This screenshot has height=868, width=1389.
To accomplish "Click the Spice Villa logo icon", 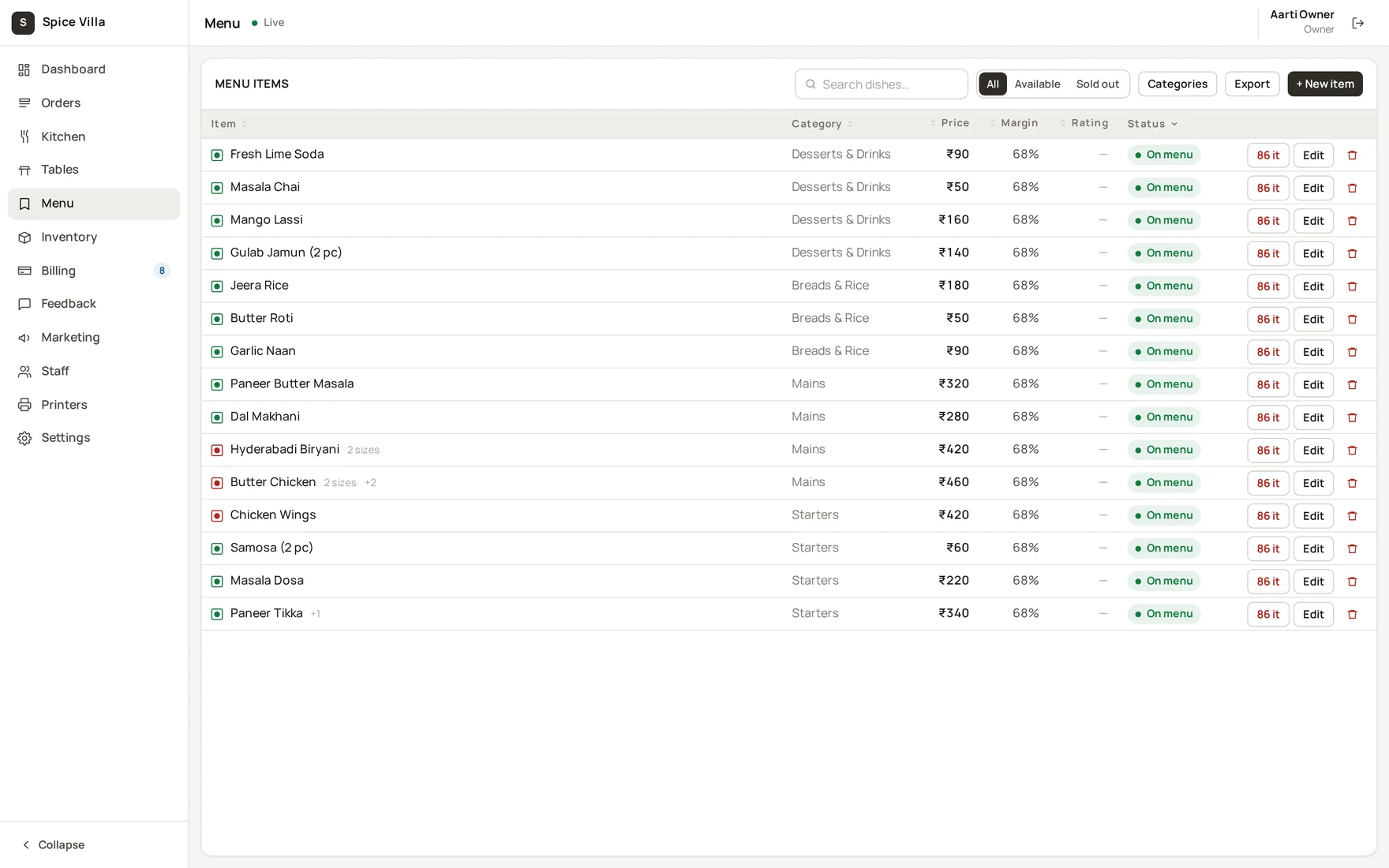I will click(23, 23).
